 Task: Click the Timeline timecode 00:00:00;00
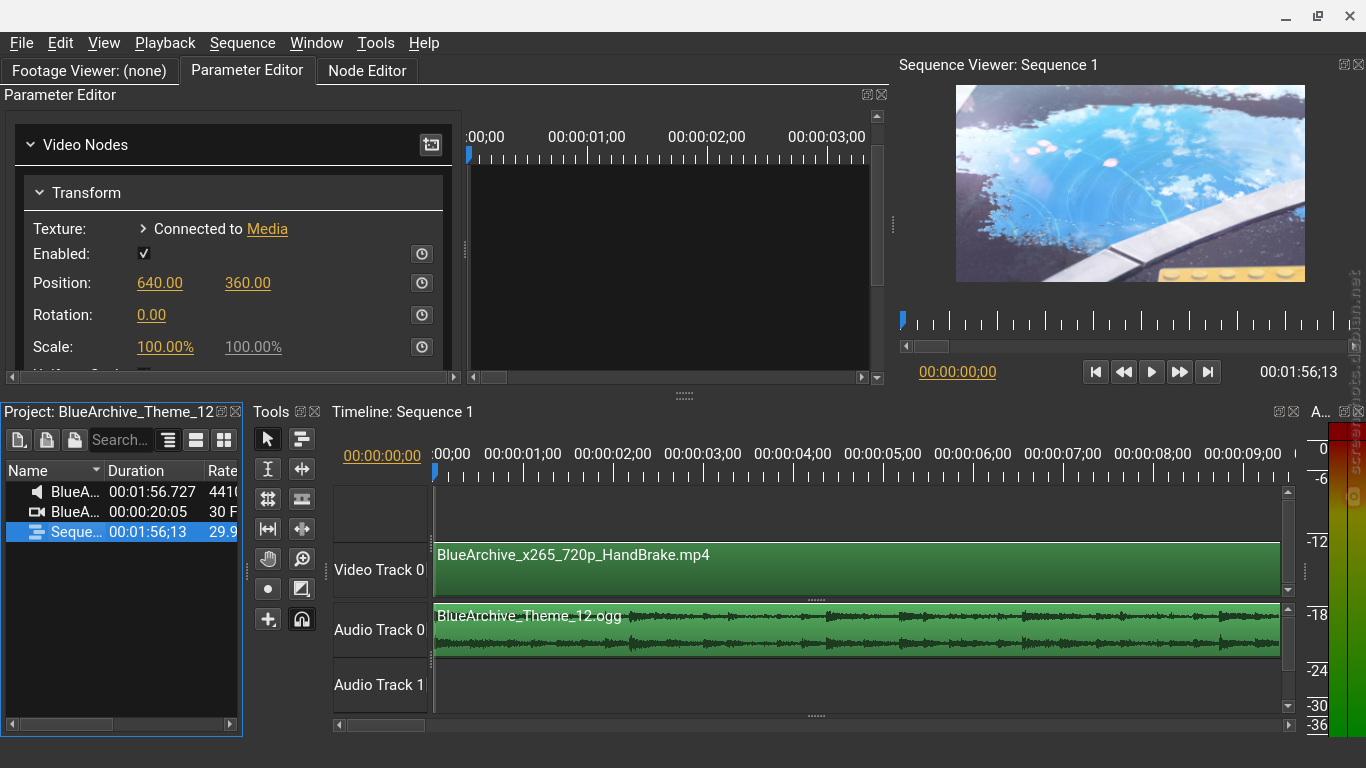pyautogui.click(x=382, y=456)
